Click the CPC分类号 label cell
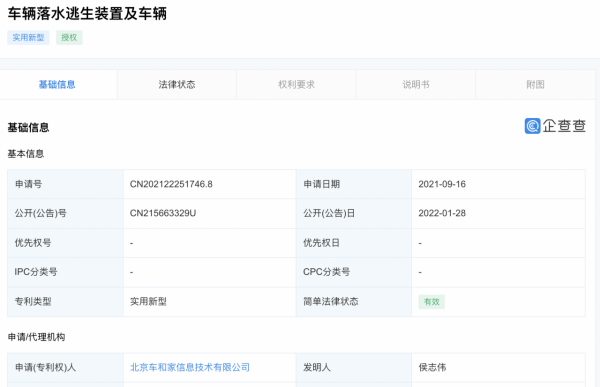600x387 pixels. pos(354,272)
